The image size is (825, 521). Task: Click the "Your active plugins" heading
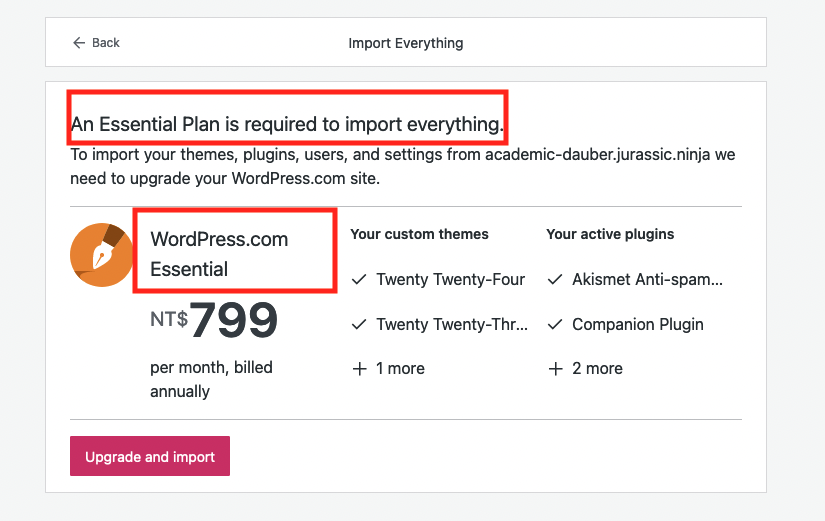[x=610, y=234]
